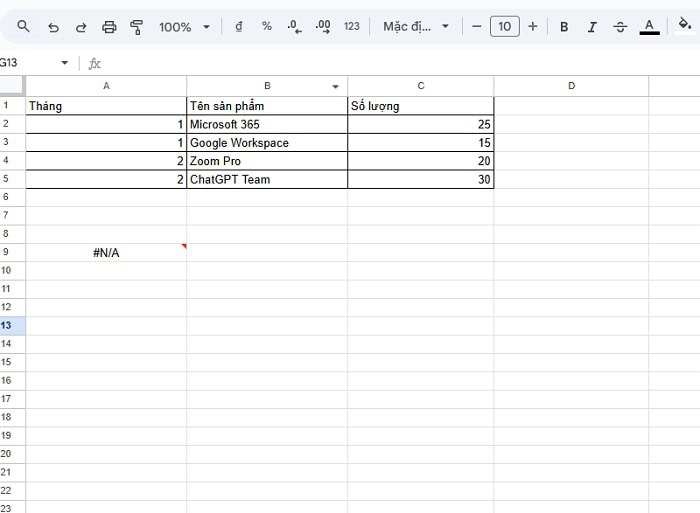Open column B header dropdown arrow
The width and height of the screenshot is (700, 513).
pyautogui.click(x=335, y=87)
